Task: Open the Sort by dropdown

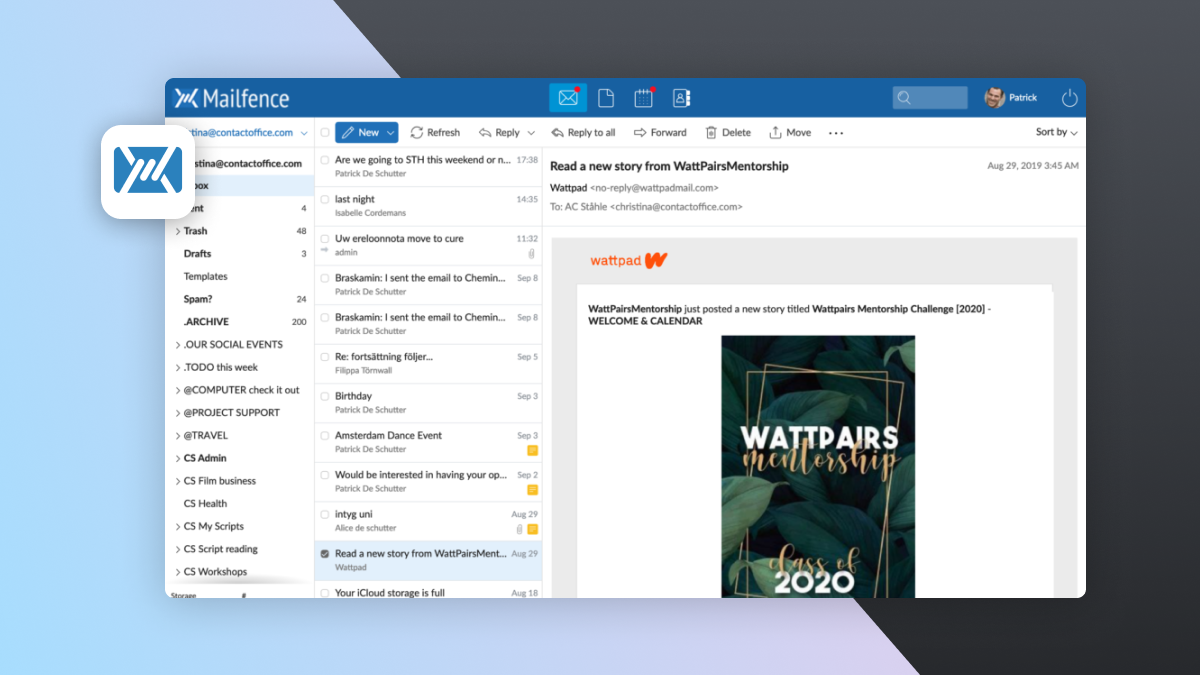Action: [1057, 132]
